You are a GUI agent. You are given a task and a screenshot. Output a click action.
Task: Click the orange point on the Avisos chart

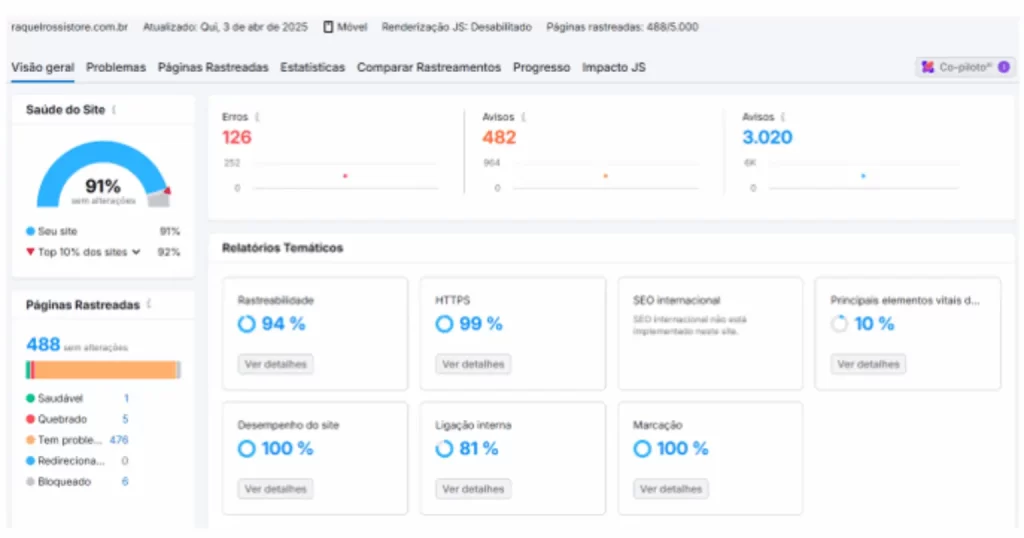point(605,176)
